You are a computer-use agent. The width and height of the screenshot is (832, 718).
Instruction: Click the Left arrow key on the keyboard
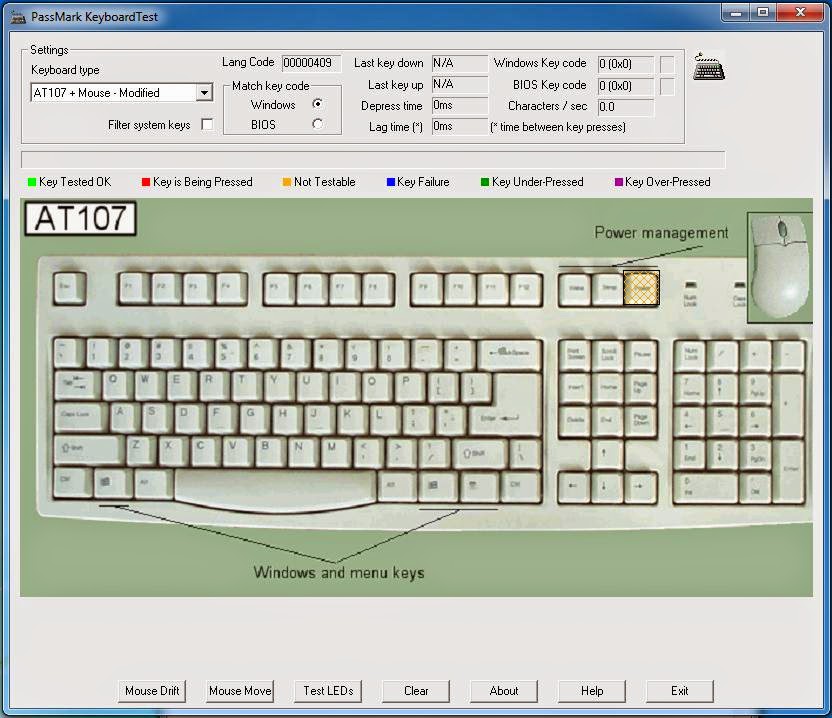[x=575, y=487]
